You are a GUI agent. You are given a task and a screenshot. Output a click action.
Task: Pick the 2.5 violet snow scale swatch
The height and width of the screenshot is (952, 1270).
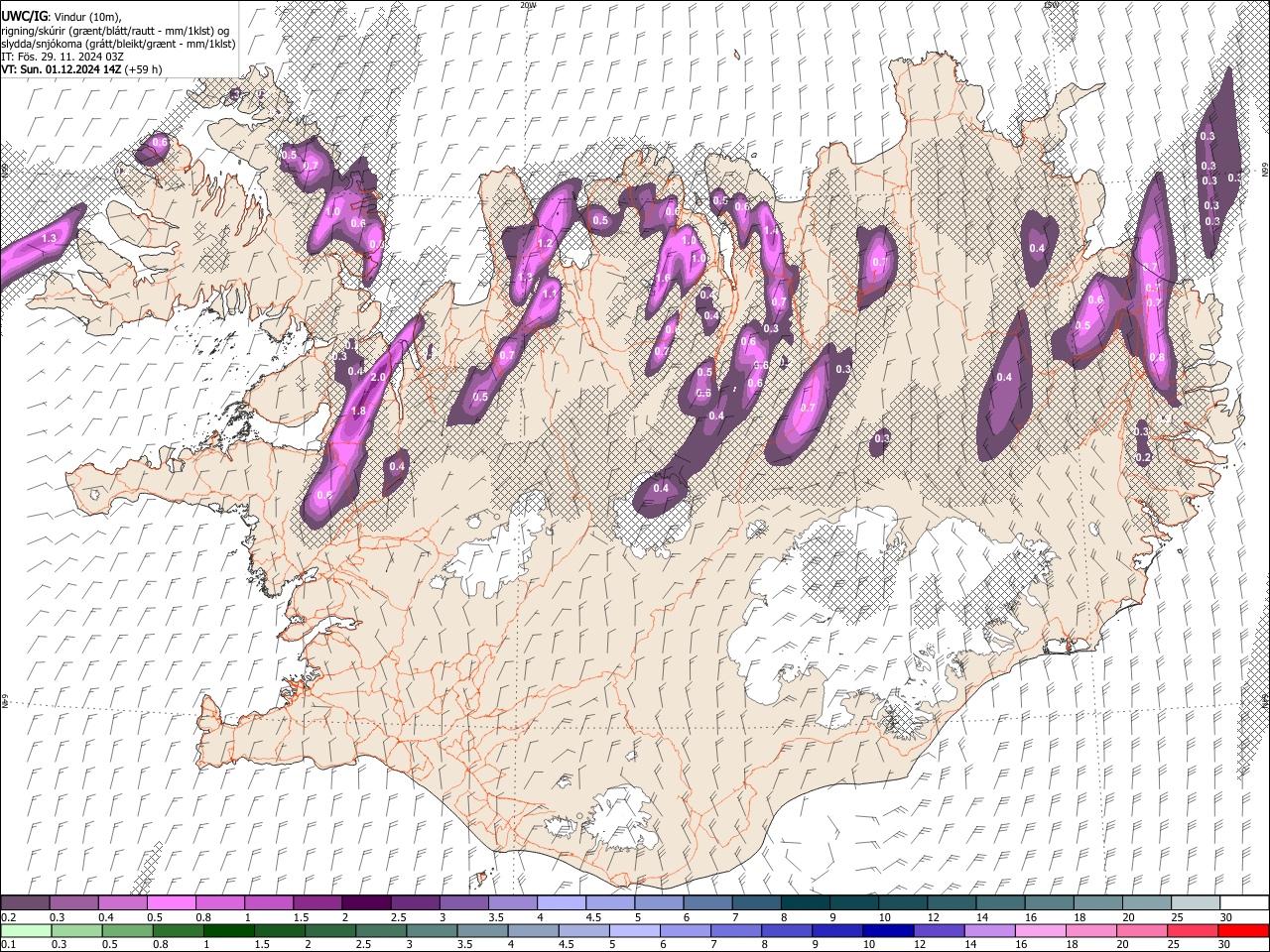[415, 902]
